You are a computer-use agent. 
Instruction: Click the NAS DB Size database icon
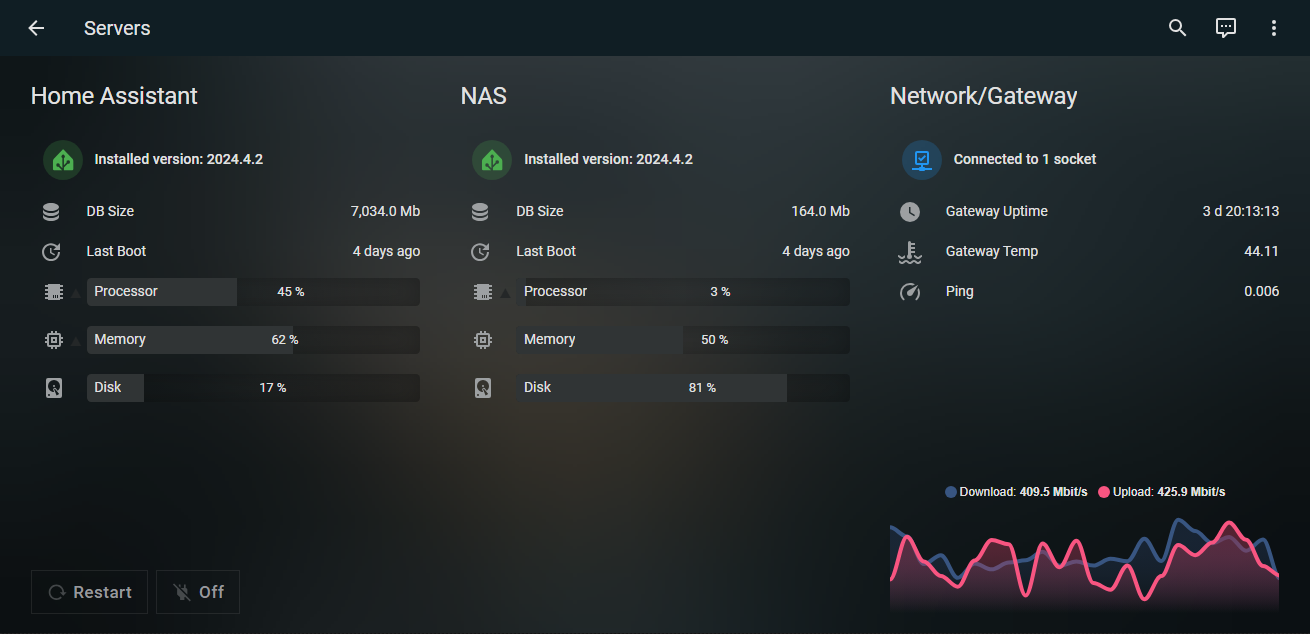point(480,212)
